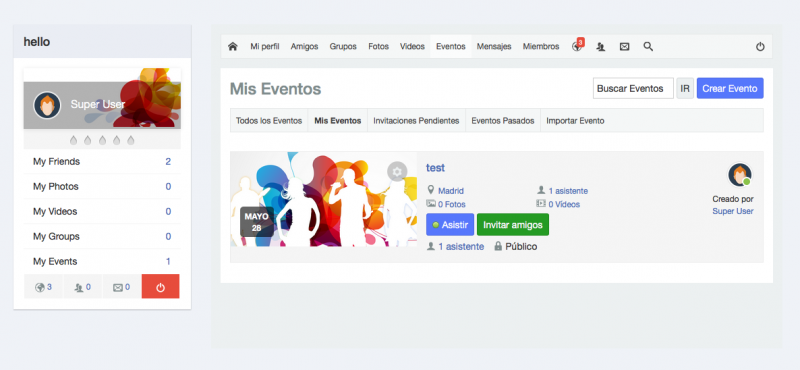Click the Invitar amigos button
Viewport: 800px width, 370px height.
click(x=513, y=225)
